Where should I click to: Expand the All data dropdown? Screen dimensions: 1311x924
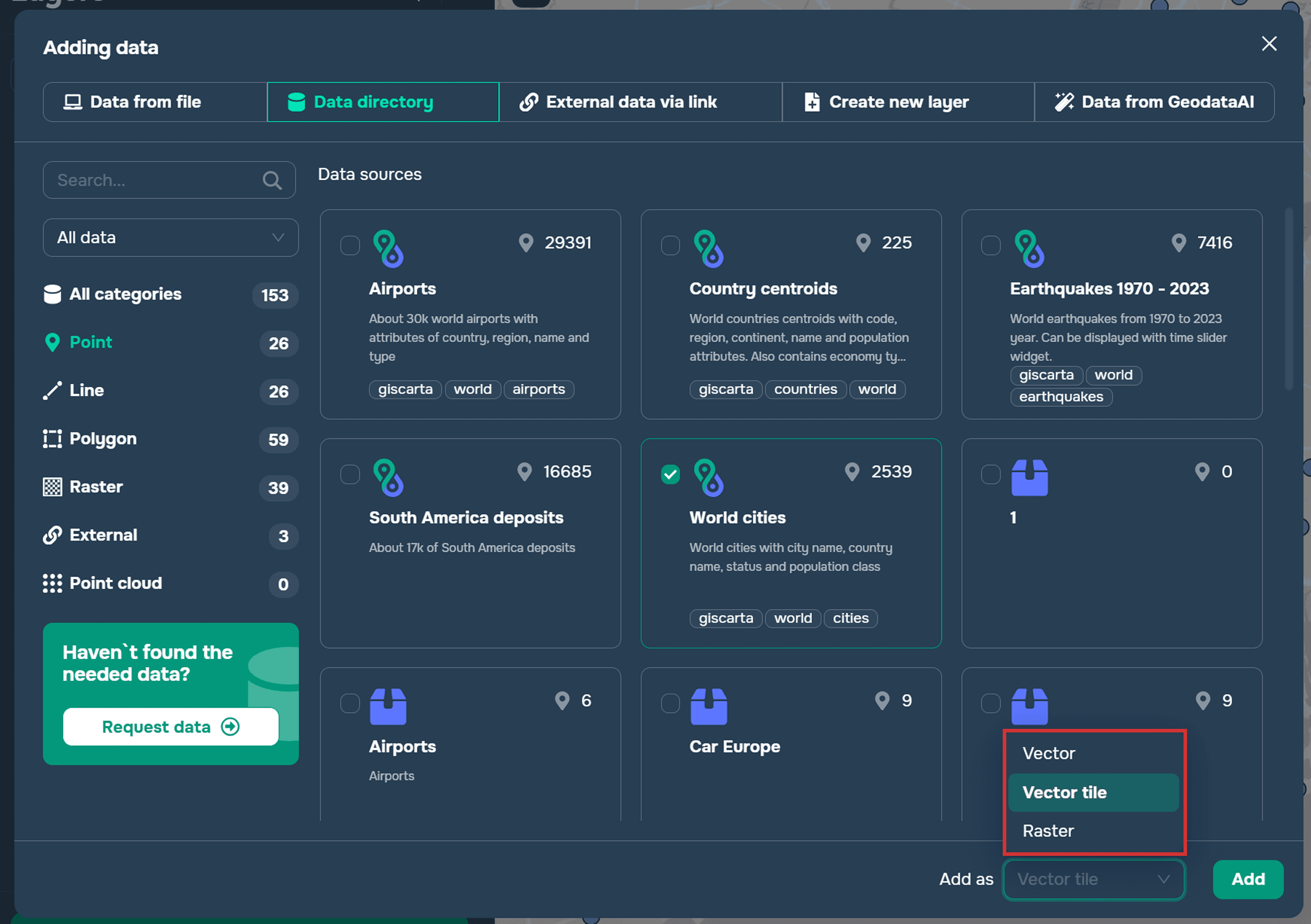171,238
